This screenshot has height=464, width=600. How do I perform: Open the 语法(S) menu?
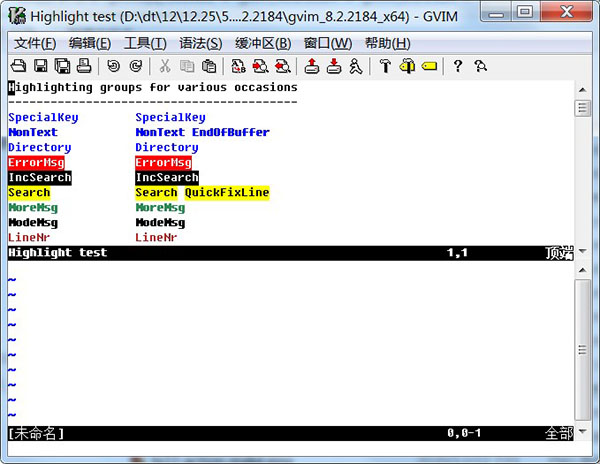201,43
